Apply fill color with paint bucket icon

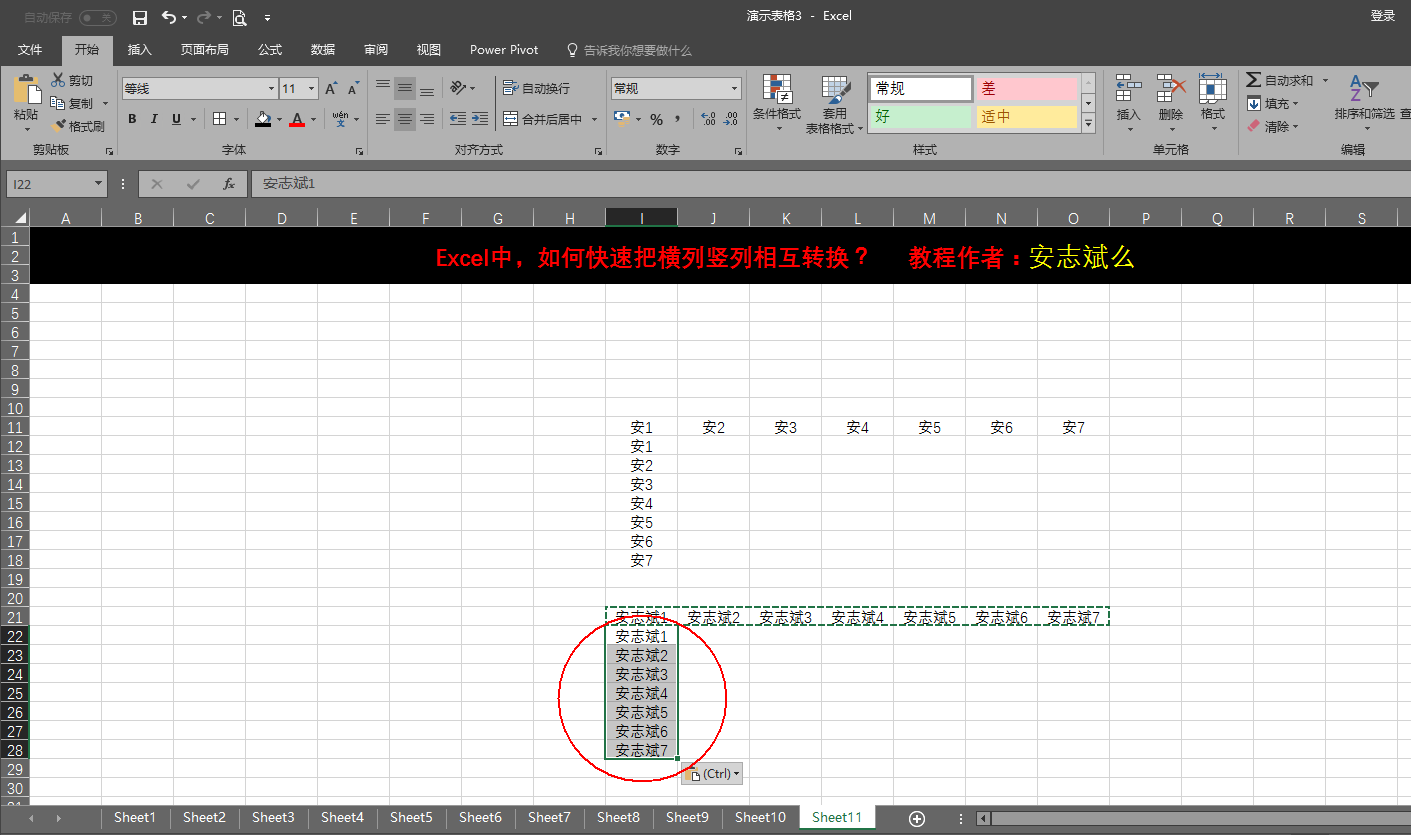click(x=263, y=119)
